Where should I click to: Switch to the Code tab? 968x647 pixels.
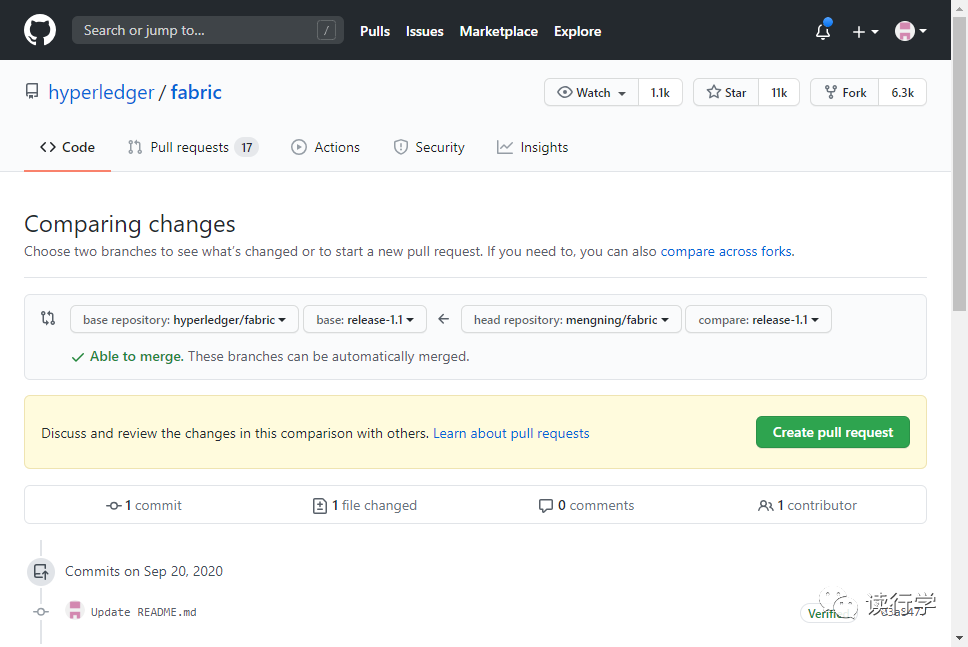click(67, 147)
